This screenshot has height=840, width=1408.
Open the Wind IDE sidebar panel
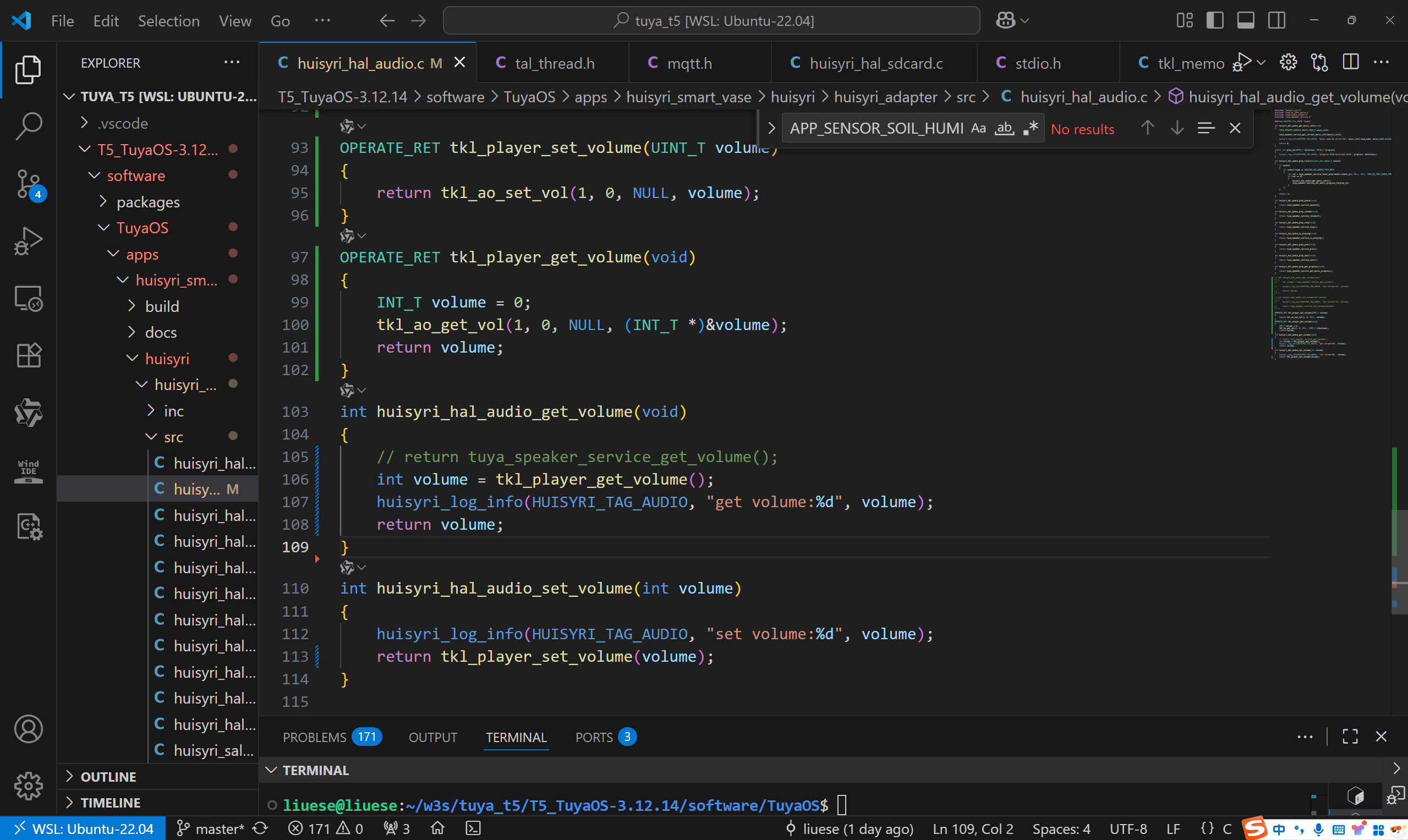point(28,470)
